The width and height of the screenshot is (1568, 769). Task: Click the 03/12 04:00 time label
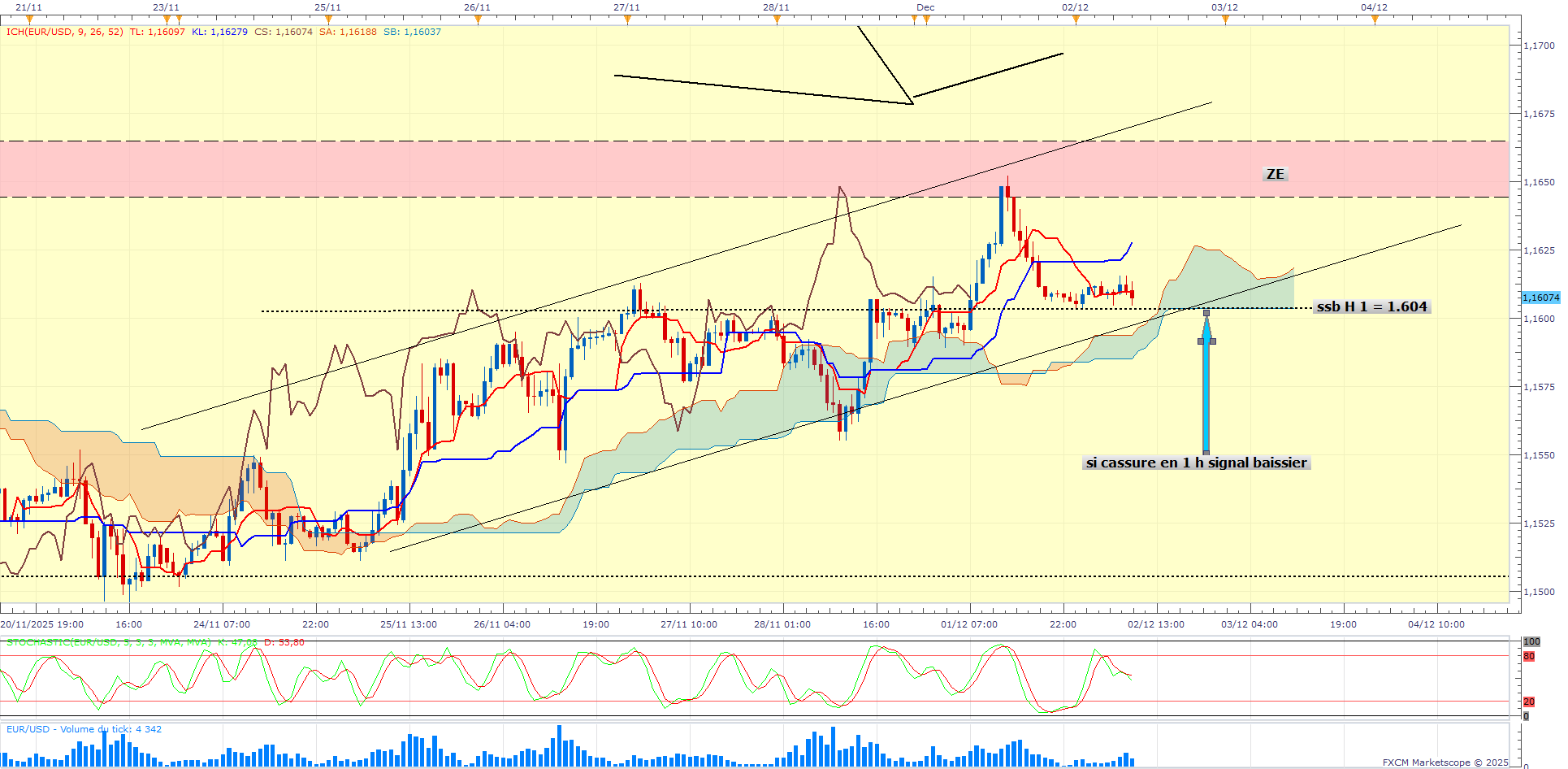click(x=1250, y=624)
